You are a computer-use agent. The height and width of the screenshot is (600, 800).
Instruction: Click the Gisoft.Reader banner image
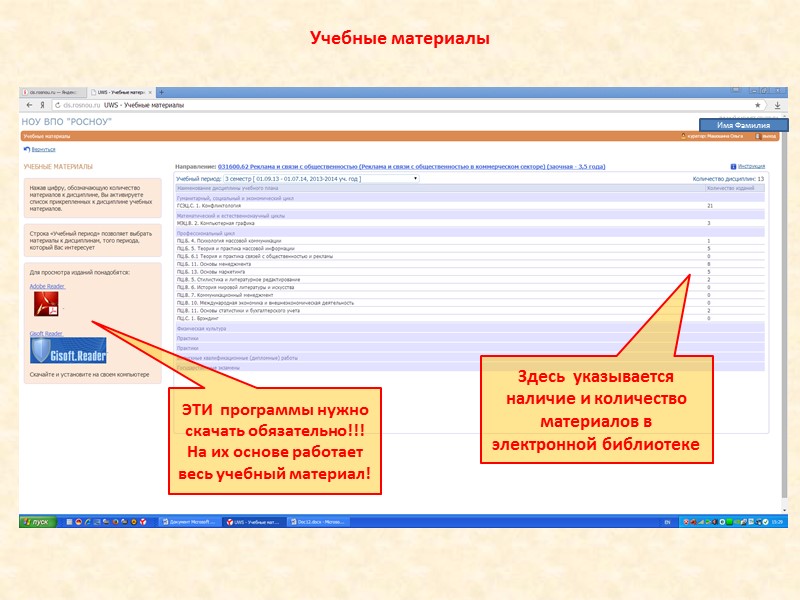tap(68, 351)
